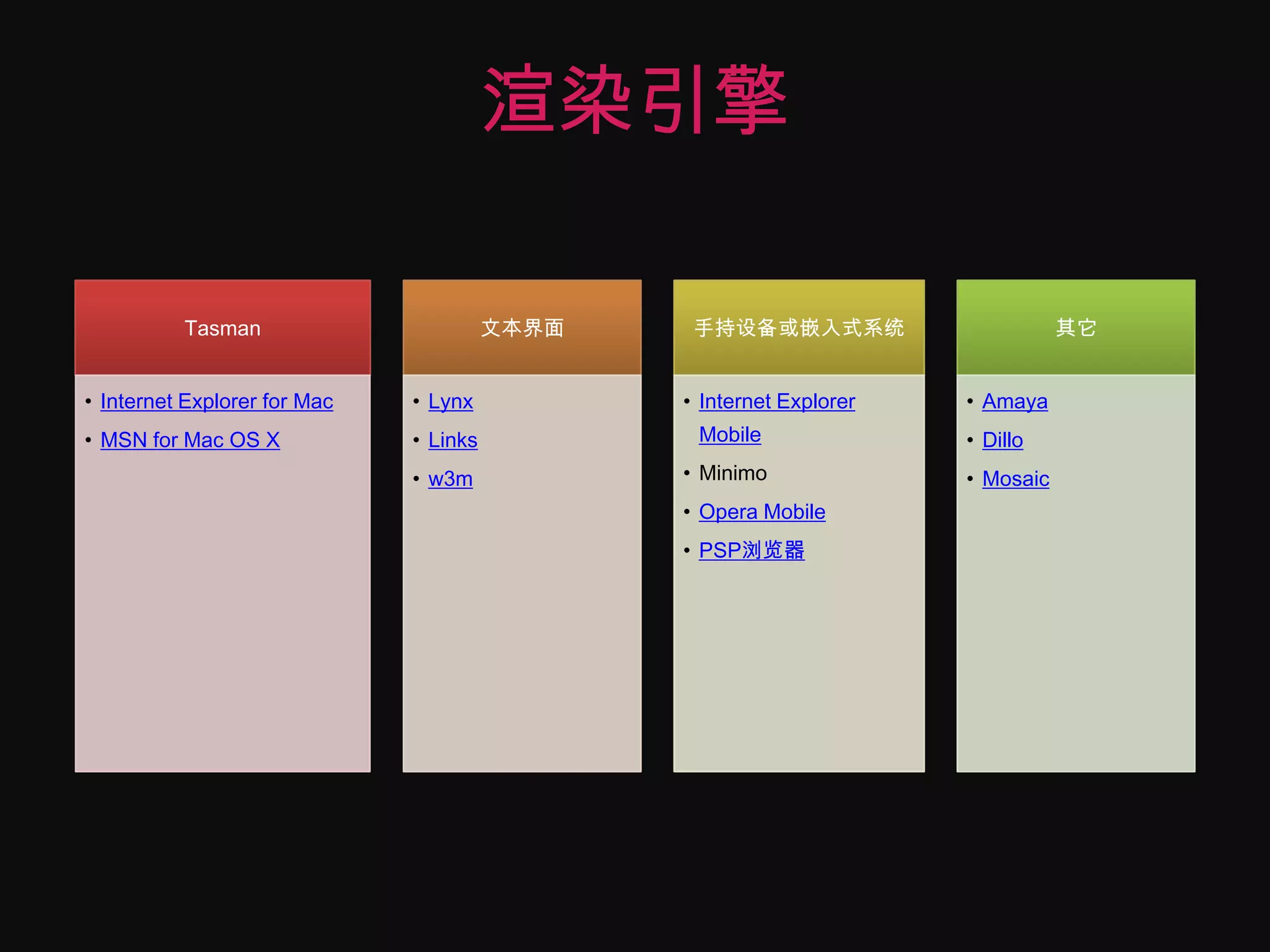Select the green 其它 header box
This screenshot has width=1270, height=952.
pos(1075,328)
